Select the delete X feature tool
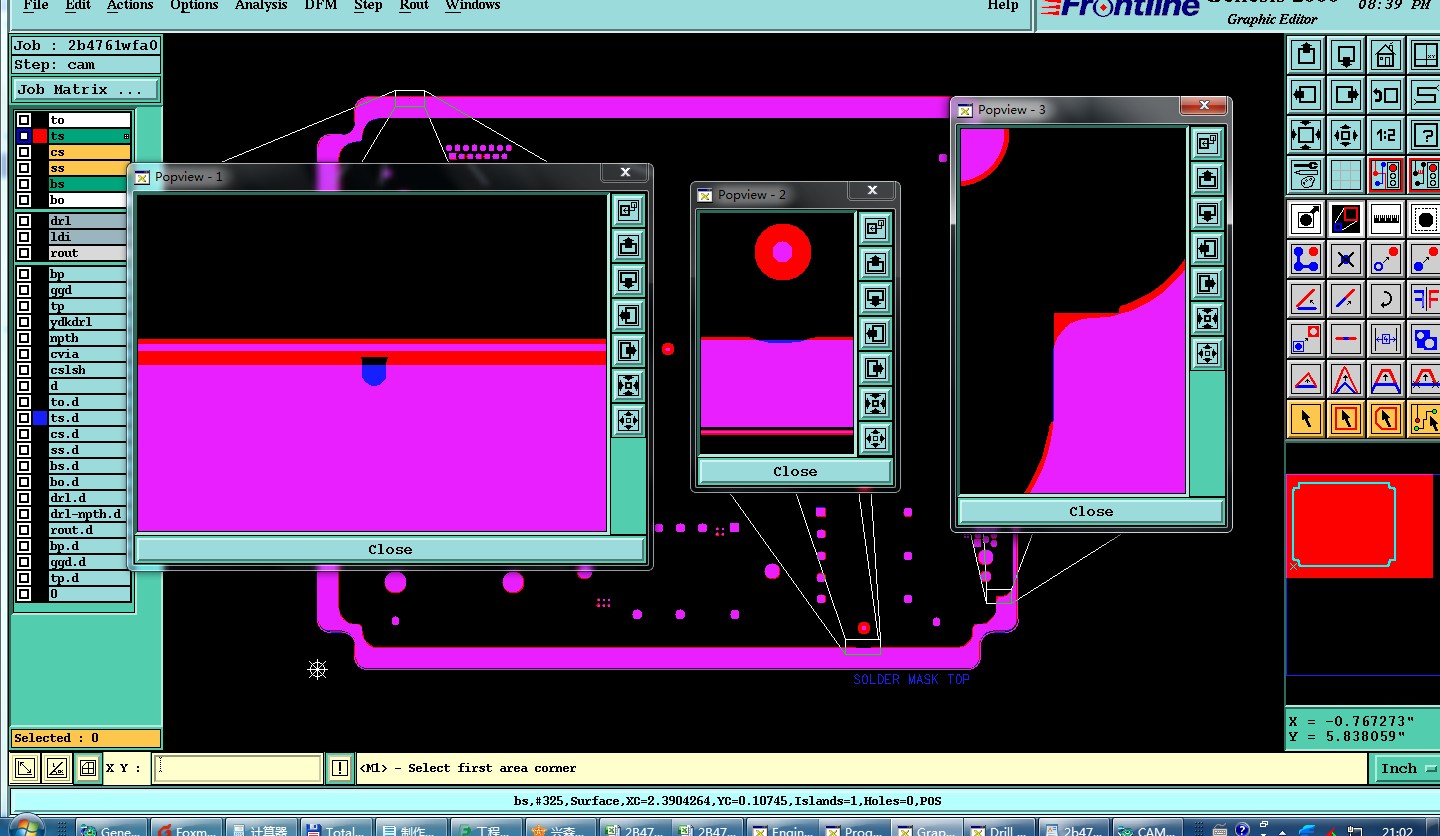The height and width of the screenshot is (836, 1440). point(1346,258)
